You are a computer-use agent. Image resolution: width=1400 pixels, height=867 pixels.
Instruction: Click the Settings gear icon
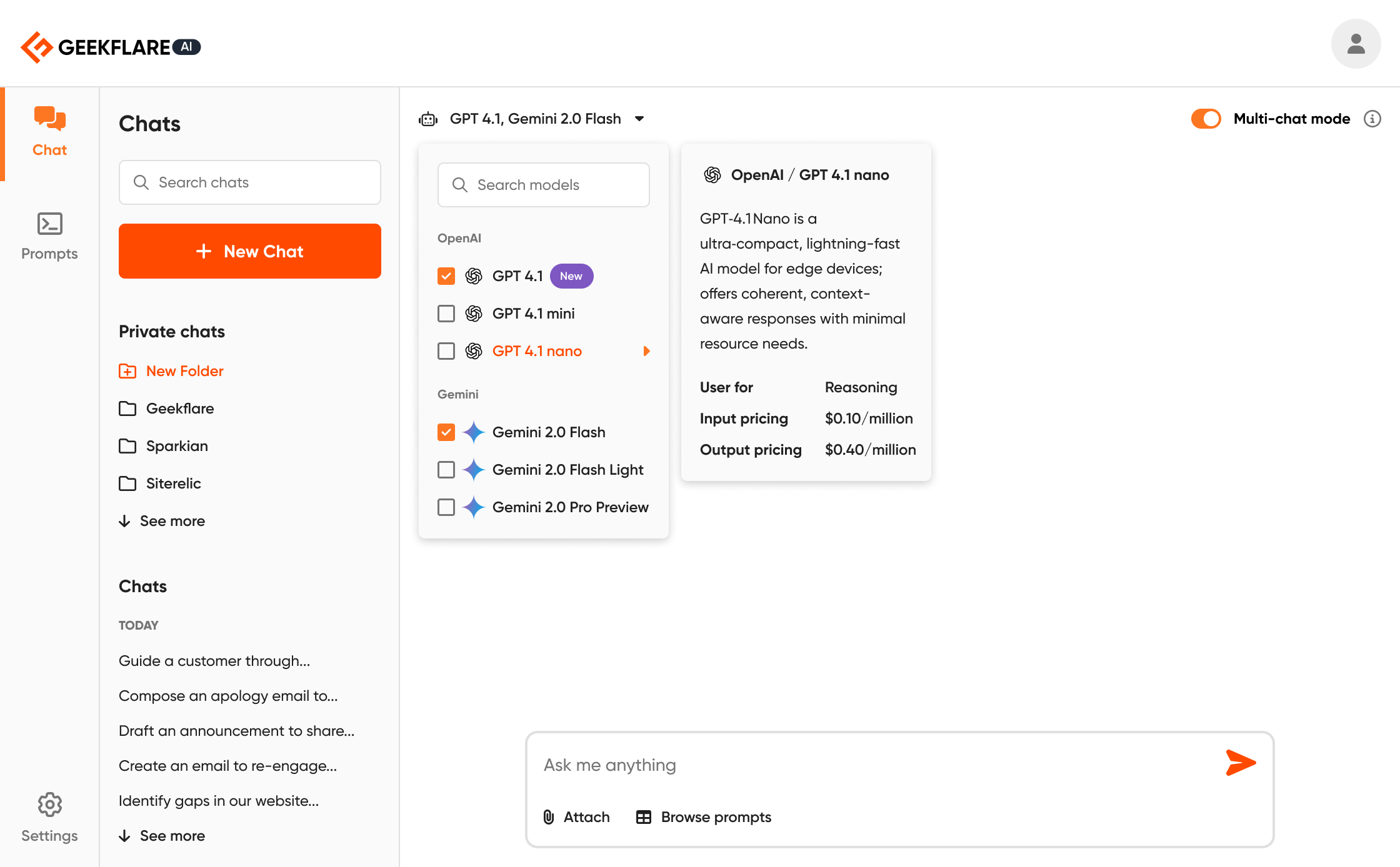click(x=49, y=805)
